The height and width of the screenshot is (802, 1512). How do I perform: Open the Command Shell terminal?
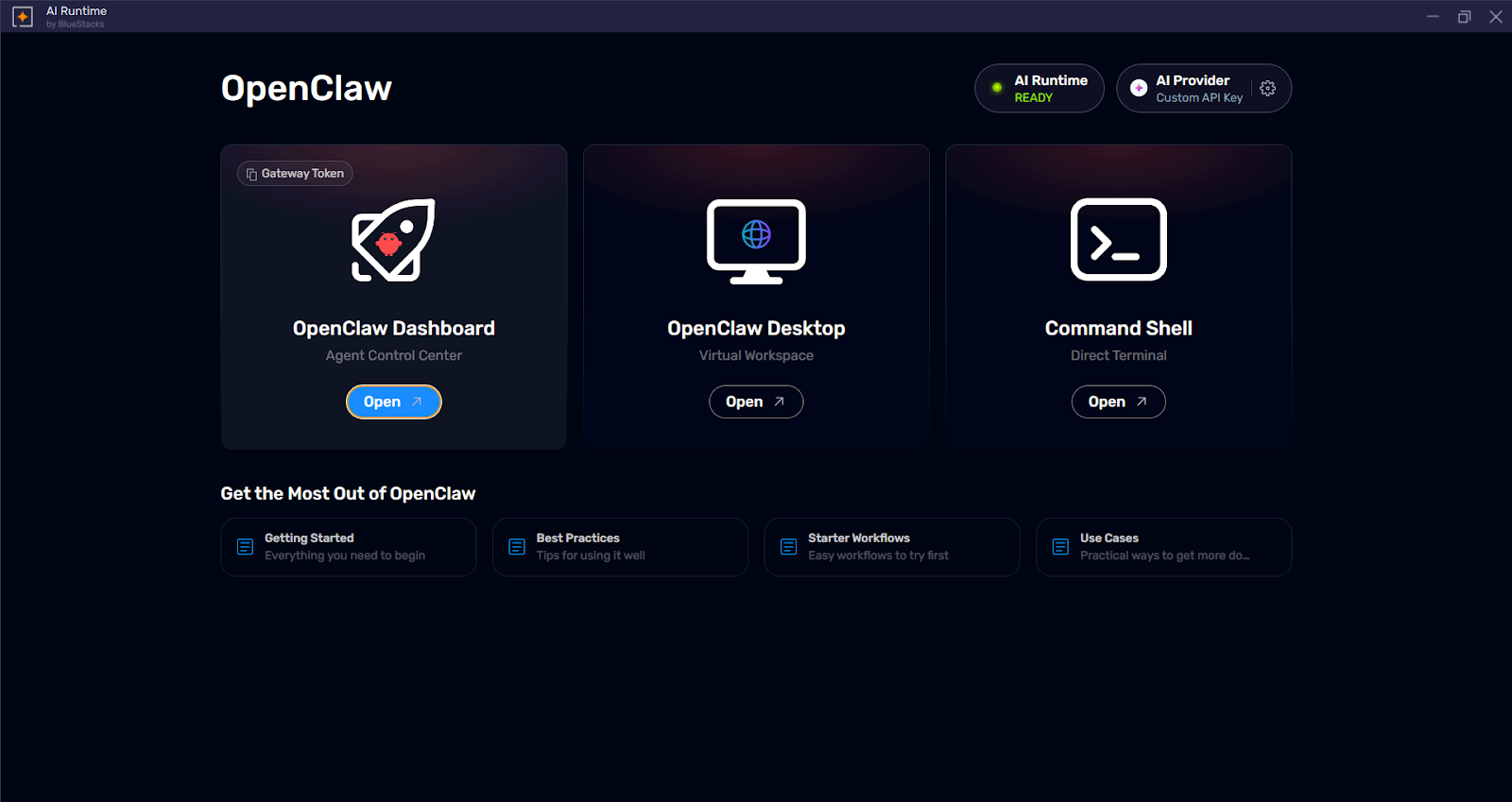[x=1118, y=401]
